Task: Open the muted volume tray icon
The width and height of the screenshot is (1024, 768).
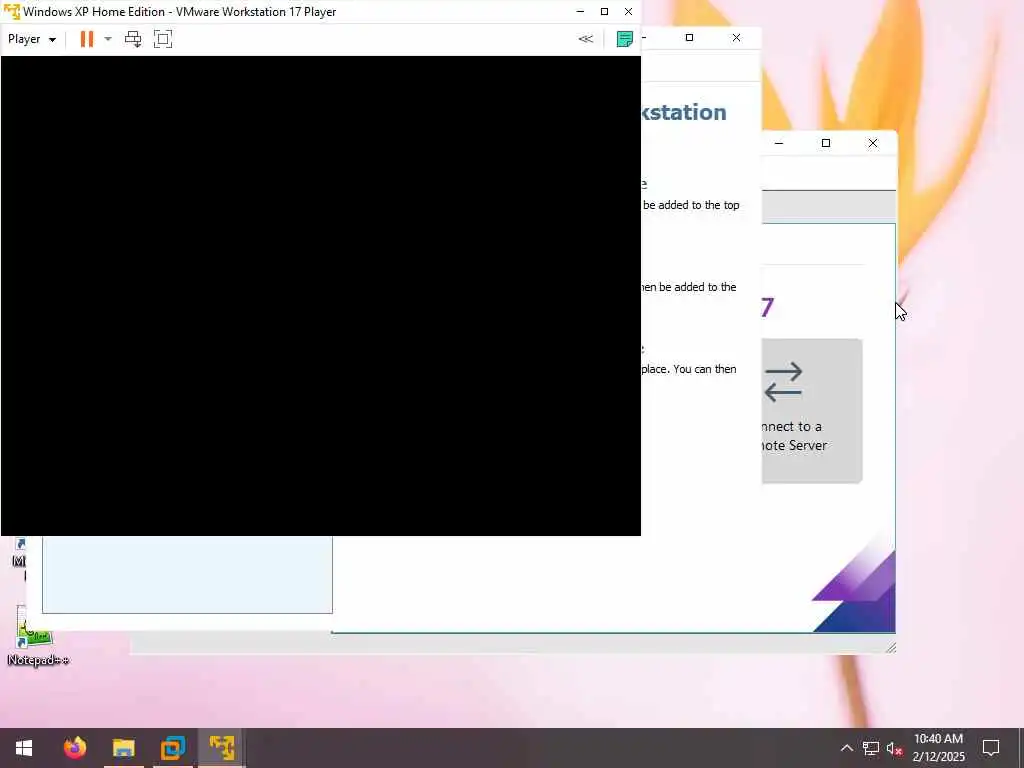Action: pos(894,749)
